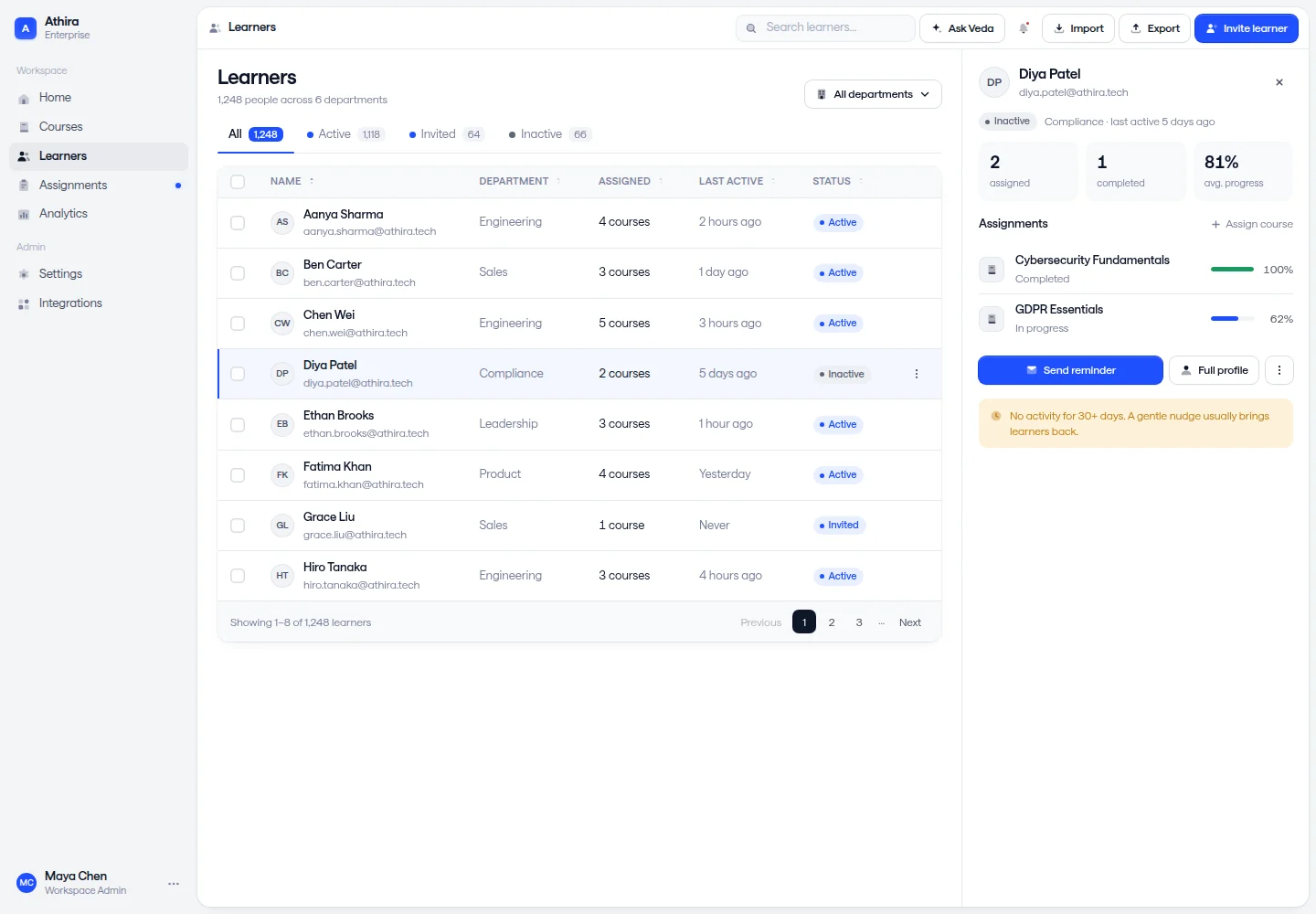Select the checkbox for Grace Liu
Viewport: 1316px width, 914px height.
point(238,526)
